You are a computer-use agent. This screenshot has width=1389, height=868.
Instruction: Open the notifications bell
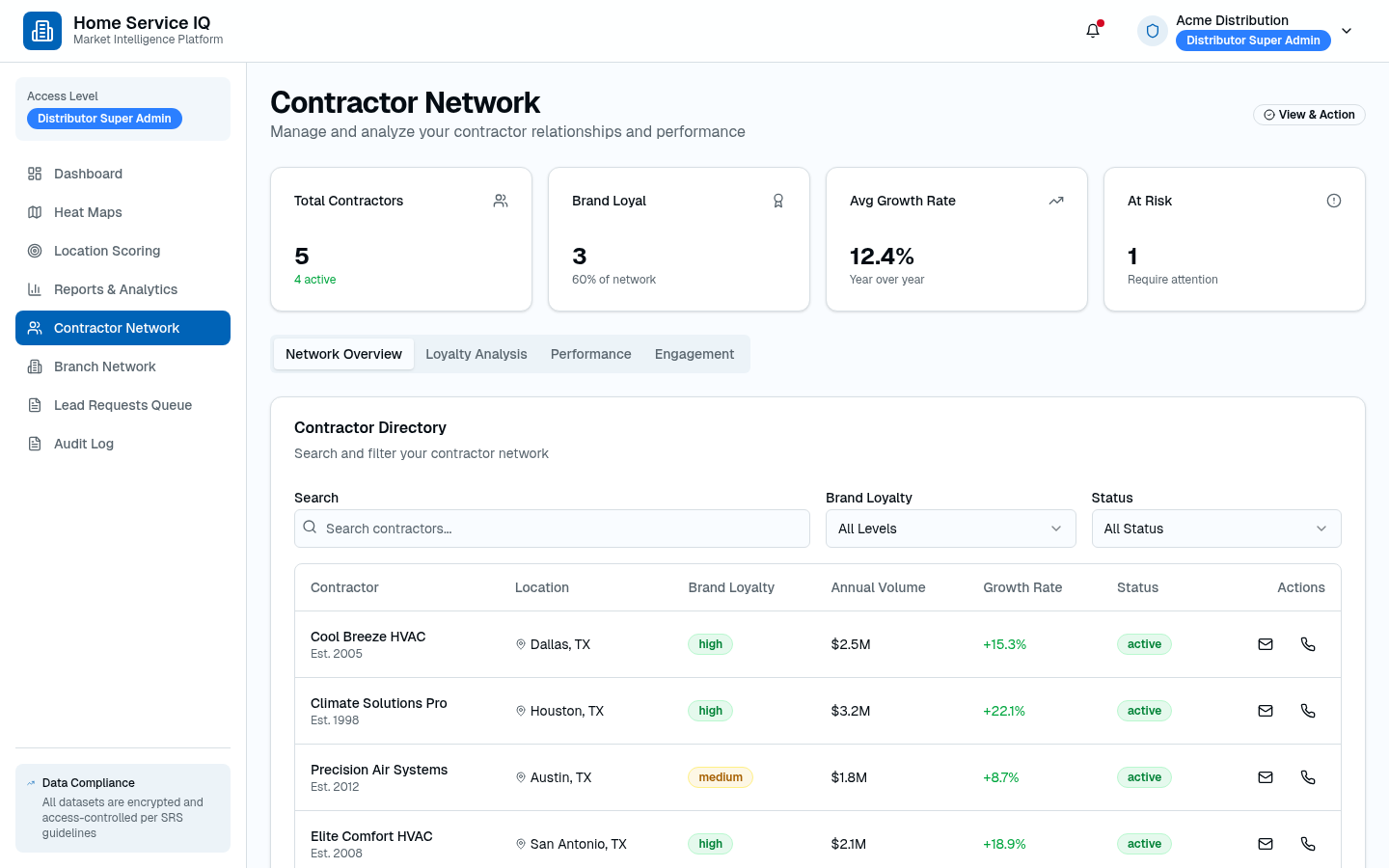[x=1093, y=31]
